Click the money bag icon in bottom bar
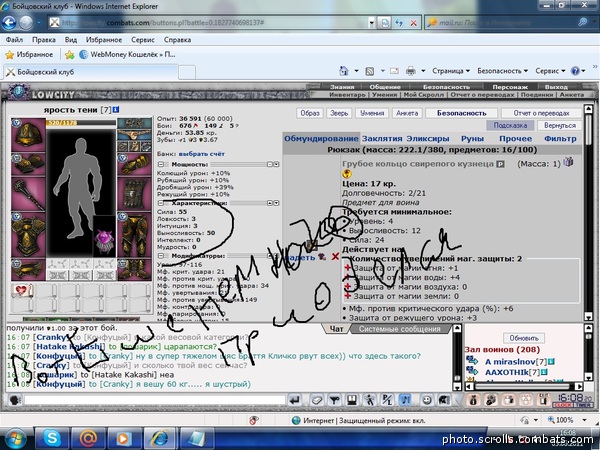The width and height of the screenshot is (600, 450). tap(473, 400)
